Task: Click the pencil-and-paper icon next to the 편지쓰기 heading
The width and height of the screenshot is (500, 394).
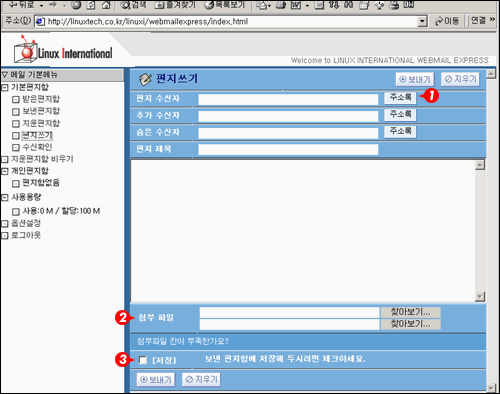Action: click(x=145, y=79)
